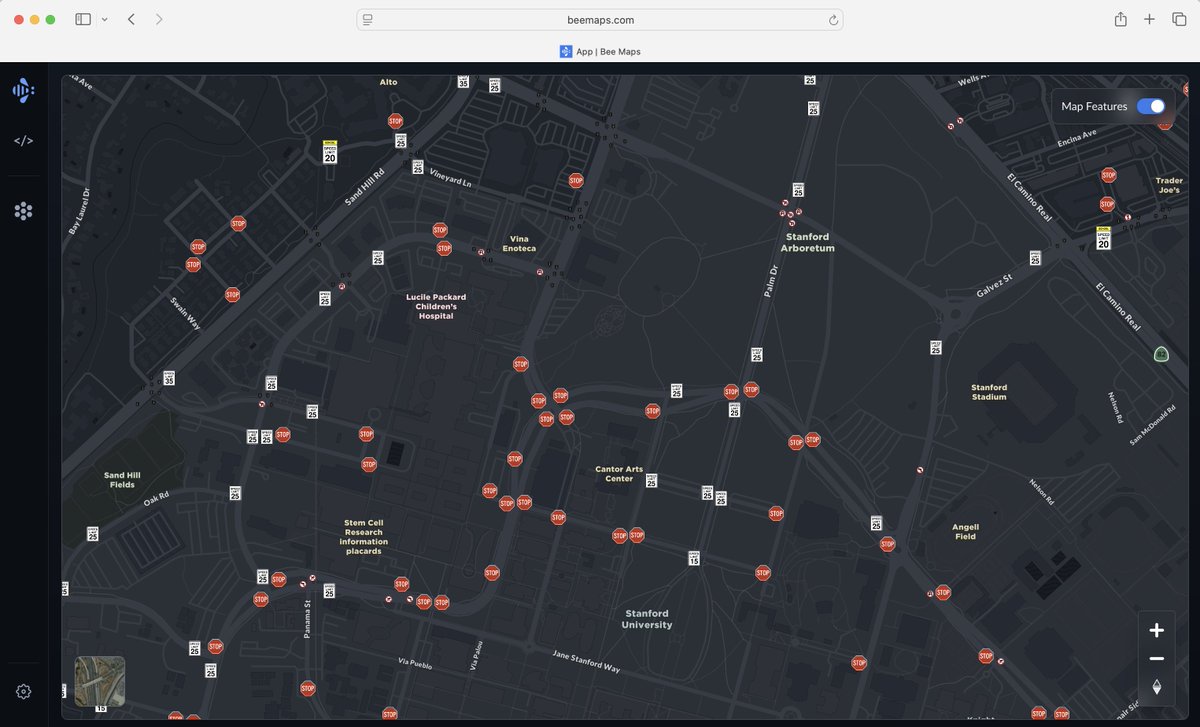Select the speed limit 20 sign near Sand Hill Rd
This screenshot has width=1200, height=727.
point(330,152)
